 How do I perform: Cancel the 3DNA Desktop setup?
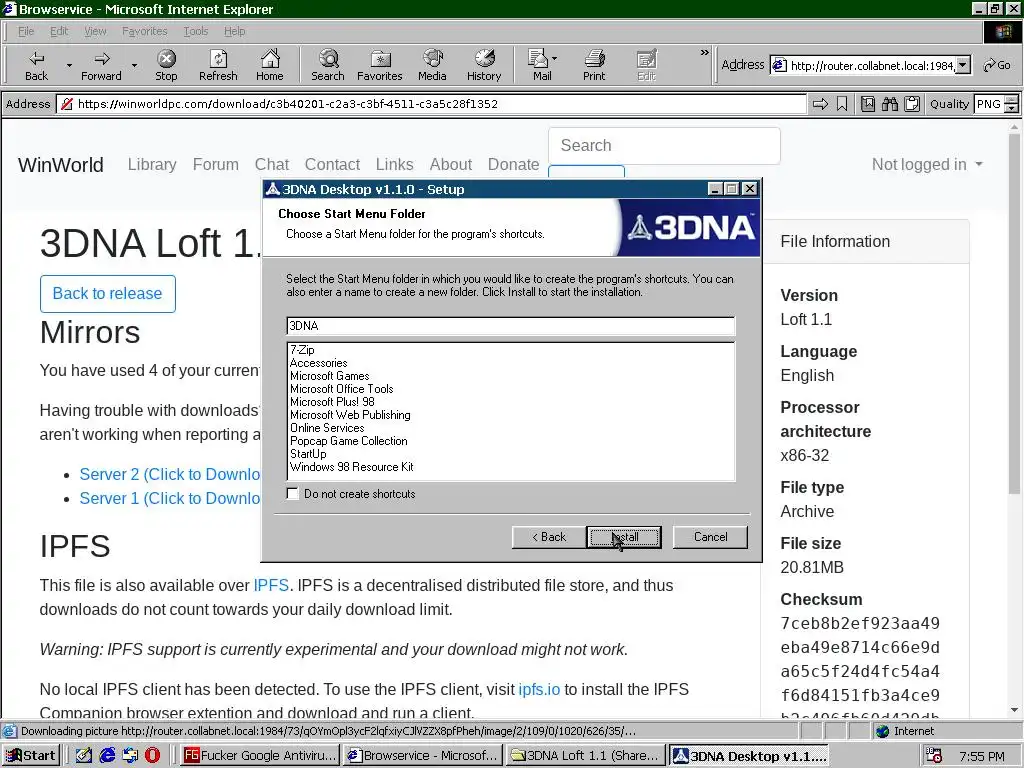[710, 537]
